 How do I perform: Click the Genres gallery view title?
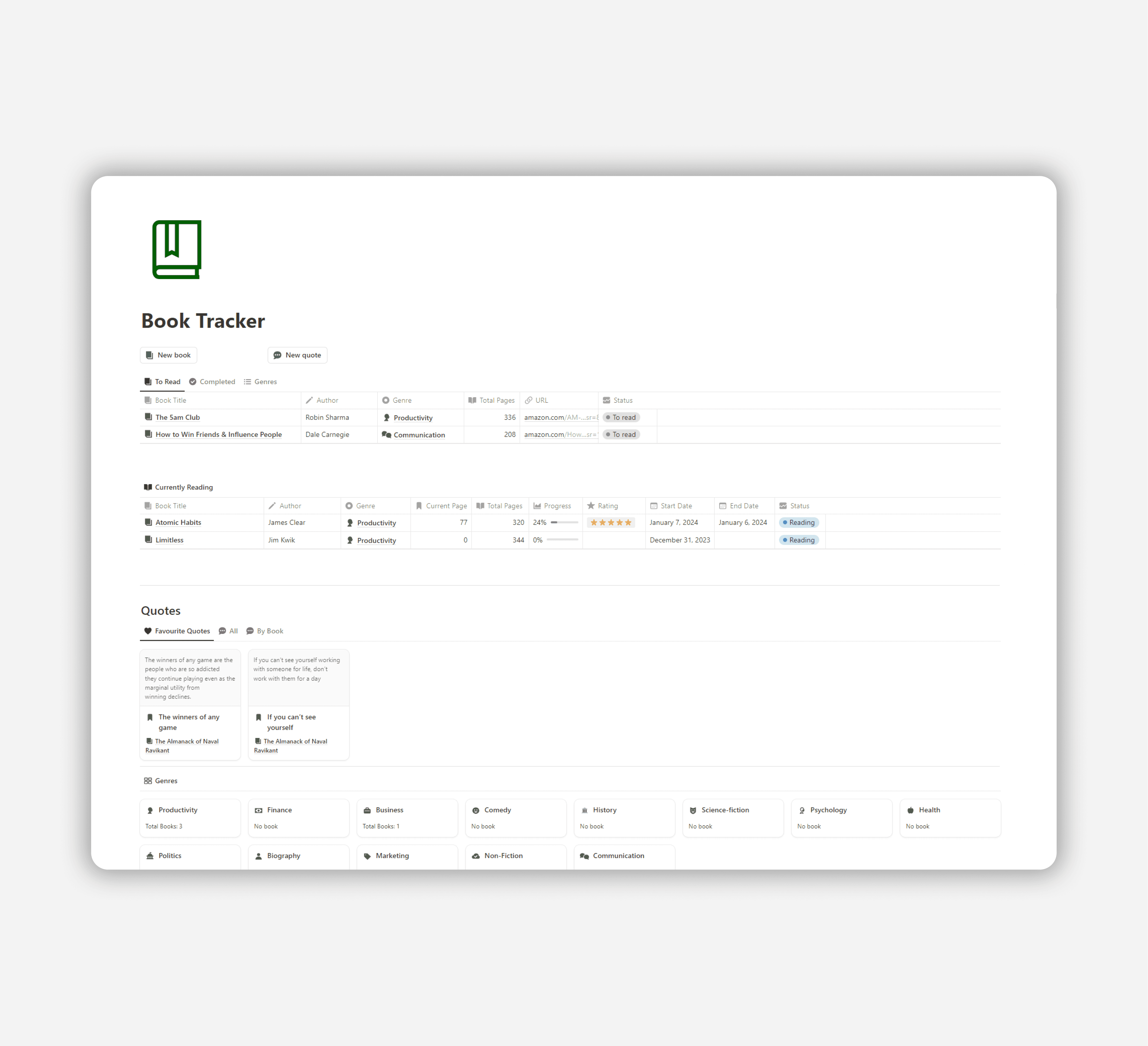(161, 781)
